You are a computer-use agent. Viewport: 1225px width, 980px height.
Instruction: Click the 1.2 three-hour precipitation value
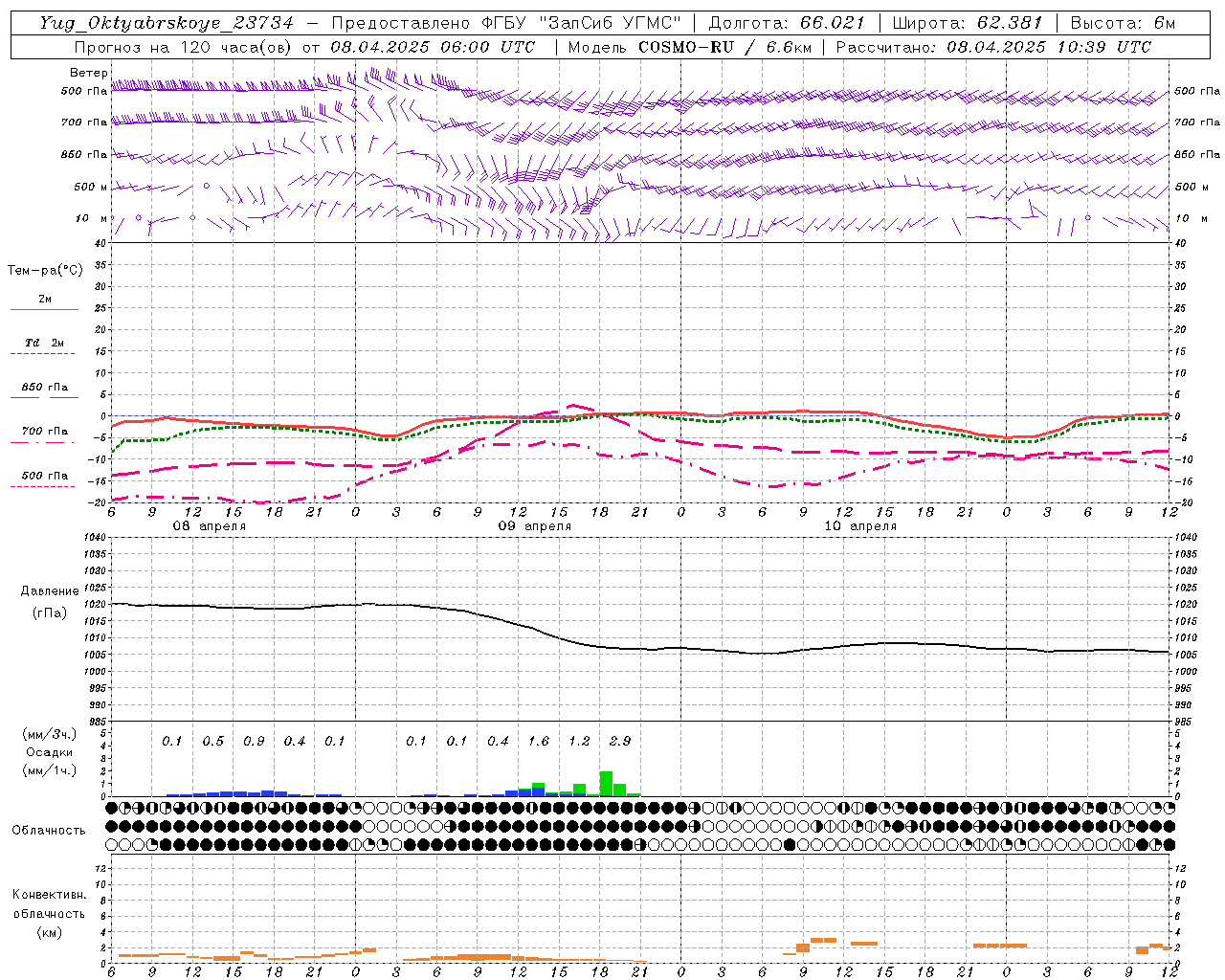pos(579,742)
